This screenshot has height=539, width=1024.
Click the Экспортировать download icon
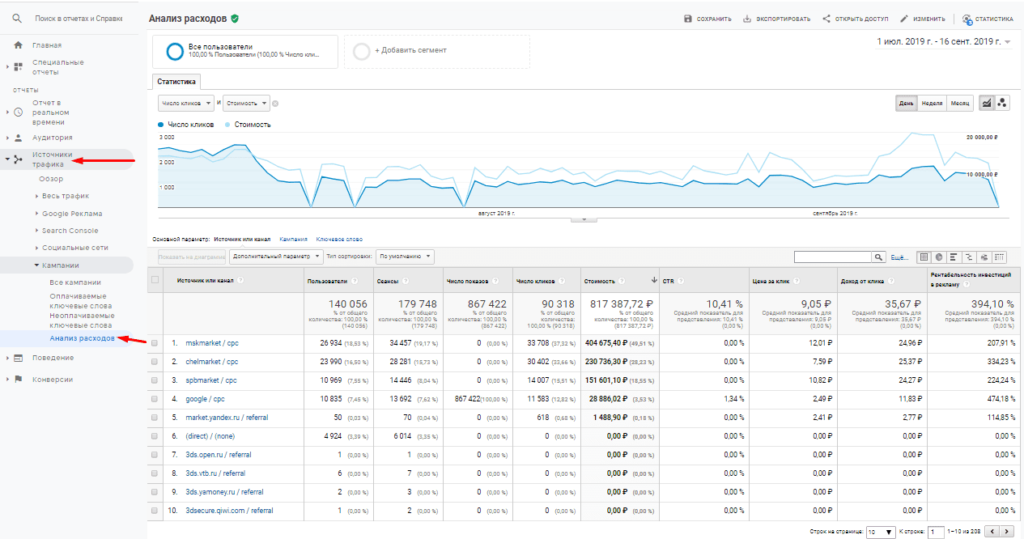(x=747, y=19)
